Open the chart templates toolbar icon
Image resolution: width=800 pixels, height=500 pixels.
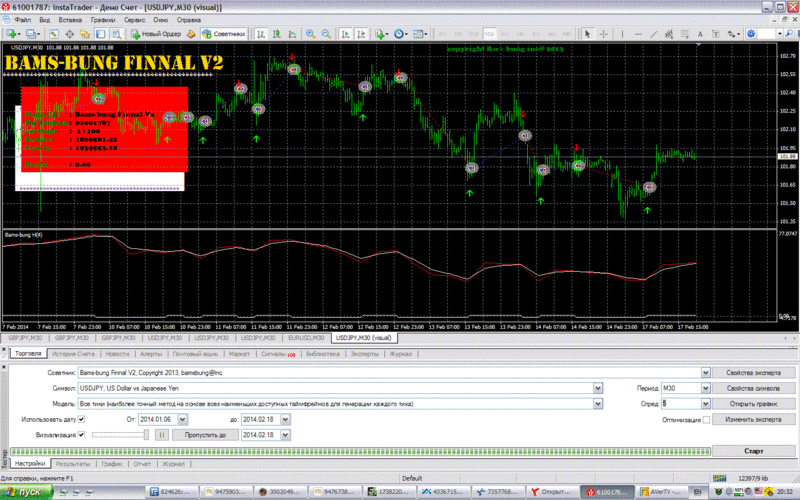pyautogui.click(x=420, y=34)
